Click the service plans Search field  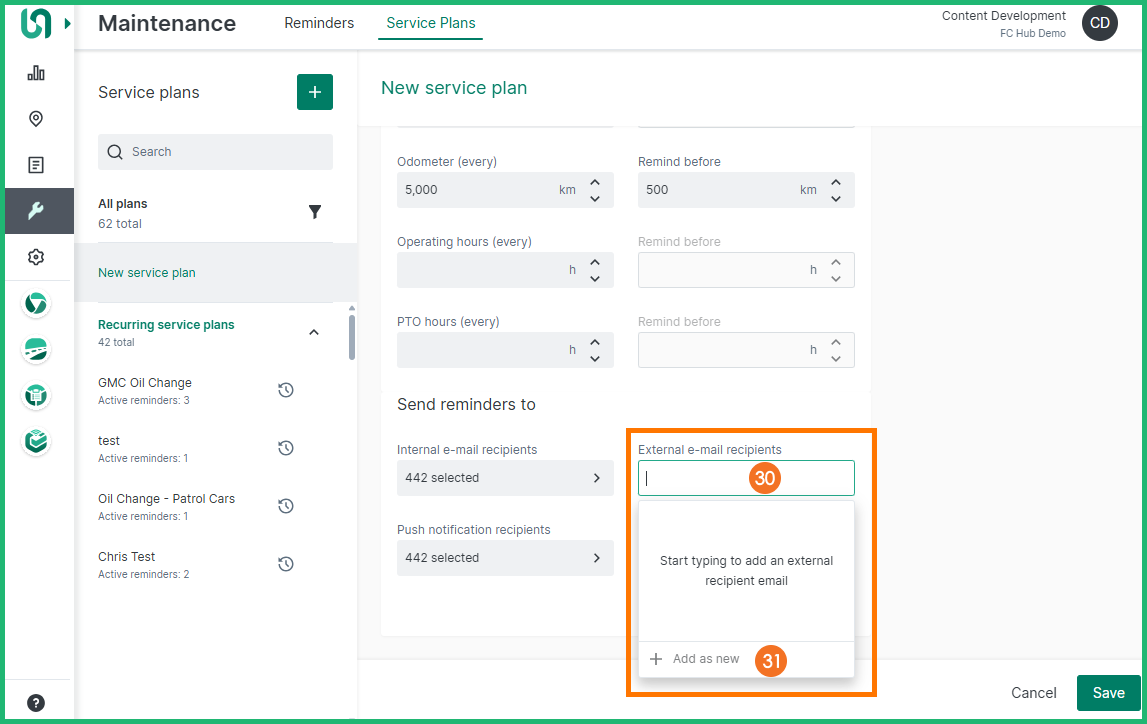point(215,152)
